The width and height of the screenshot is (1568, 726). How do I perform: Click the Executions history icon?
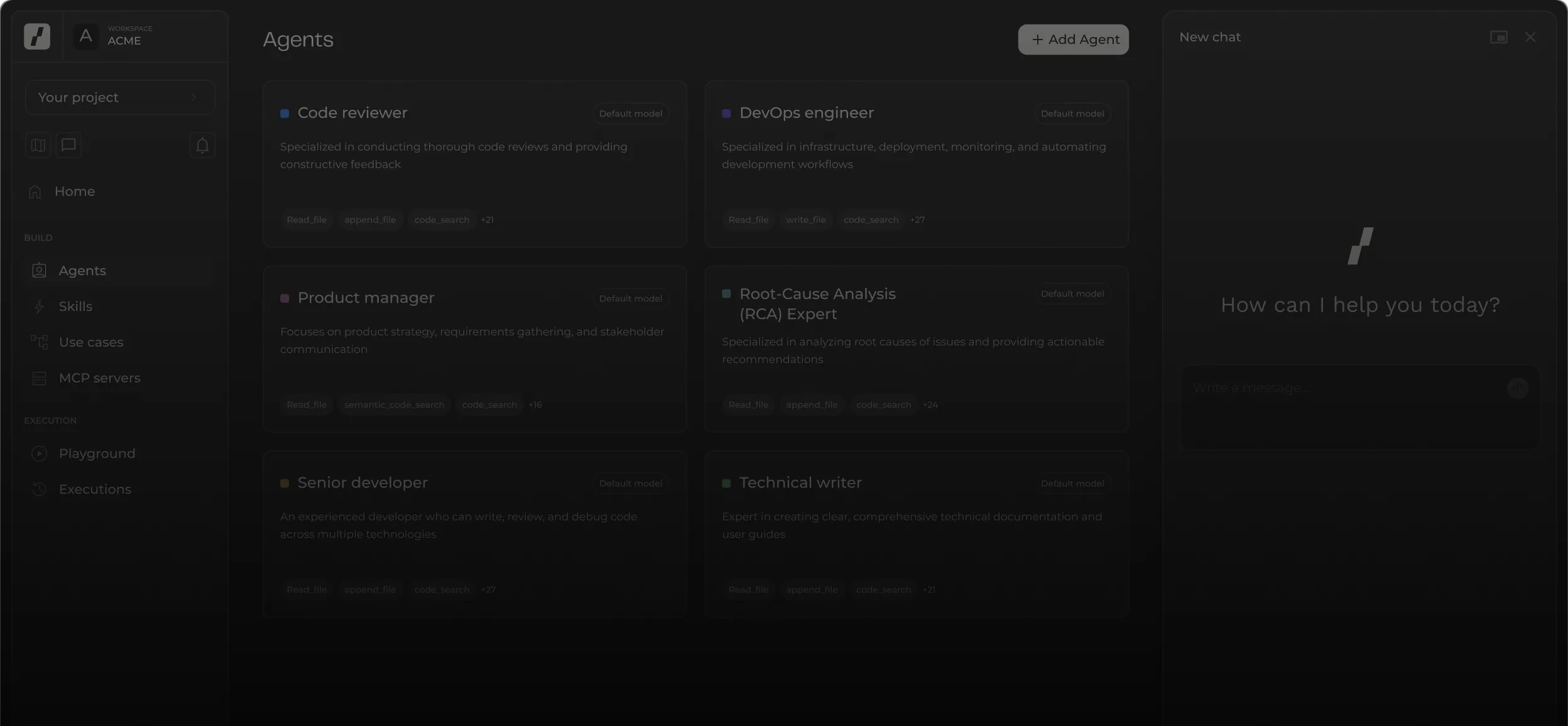[39, 489]
